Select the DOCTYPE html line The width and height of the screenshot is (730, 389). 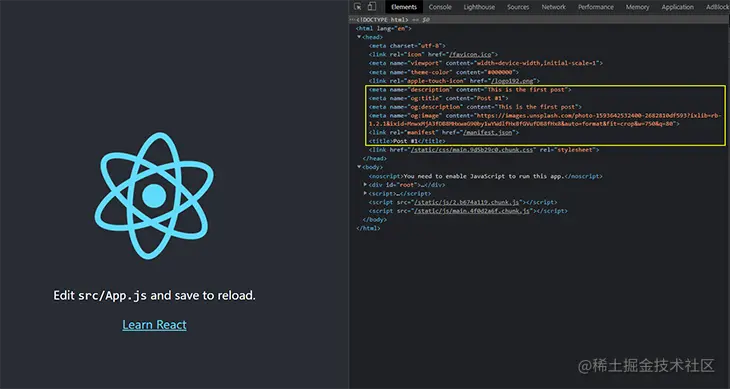(383, 20)
